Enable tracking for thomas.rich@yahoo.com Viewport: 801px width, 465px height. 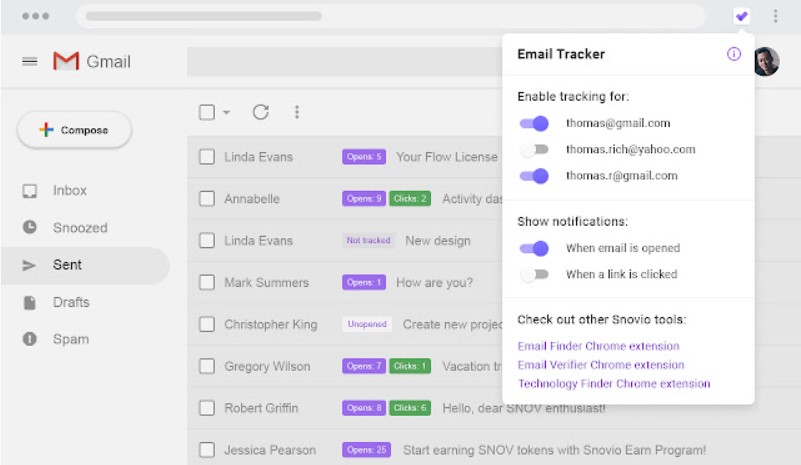tap(534, 149)
